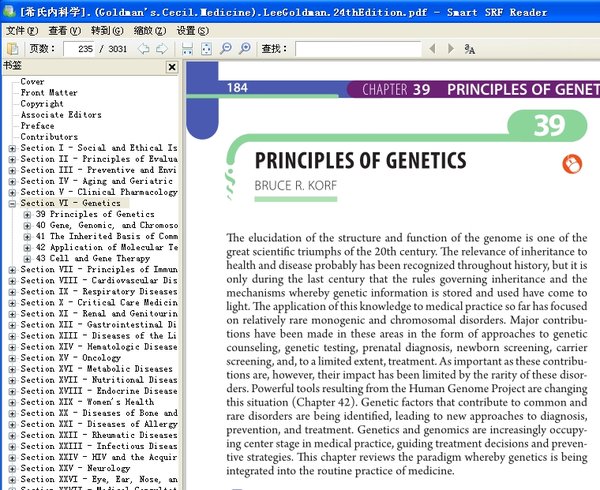Click the open file icon in toolbar

tap(12, 49)
